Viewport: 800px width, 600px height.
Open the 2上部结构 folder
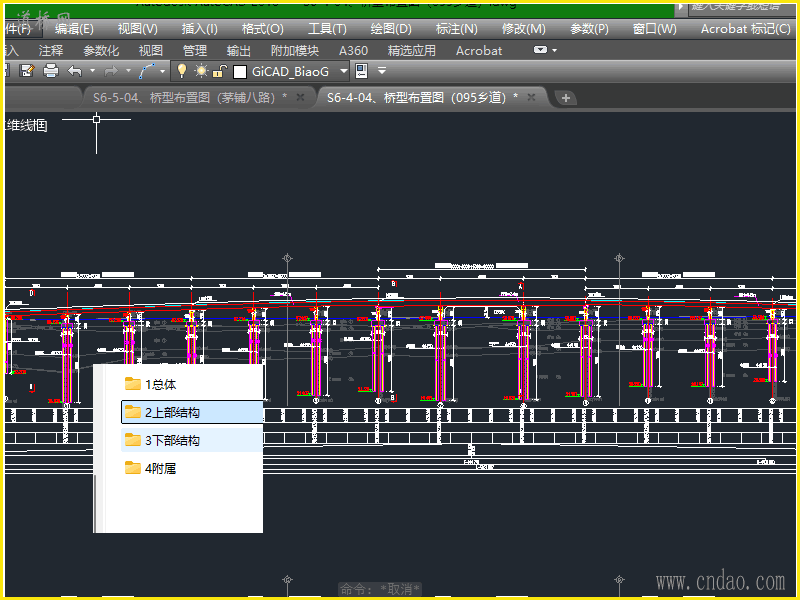click(172, 412)
